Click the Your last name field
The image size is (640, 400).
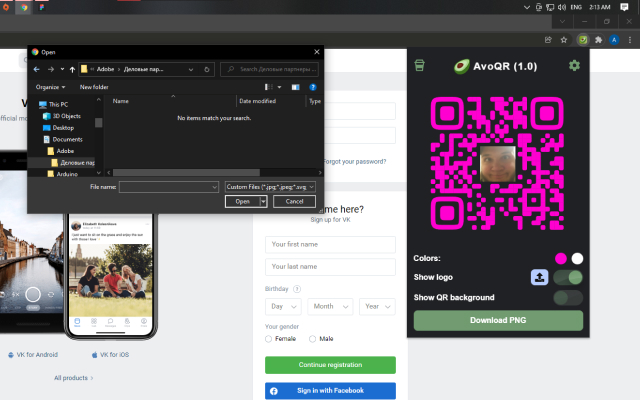coord(330,267)
